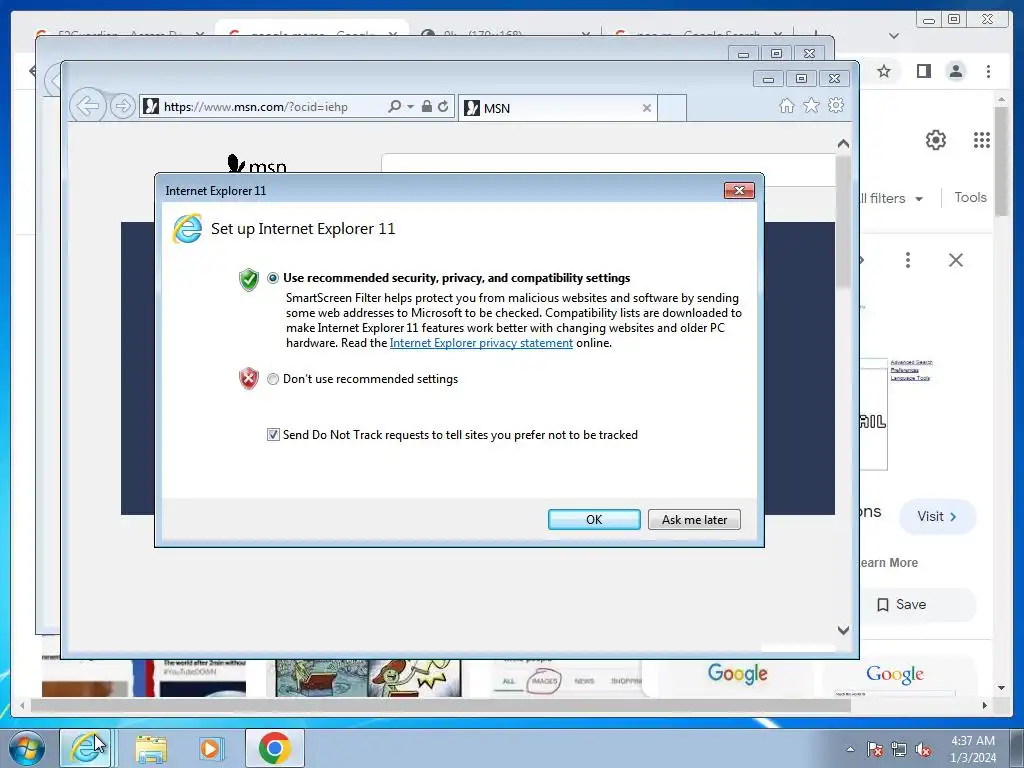Click Internet Explorer taskbar icon
This screenshot has height=768, width=1024.
85,748
